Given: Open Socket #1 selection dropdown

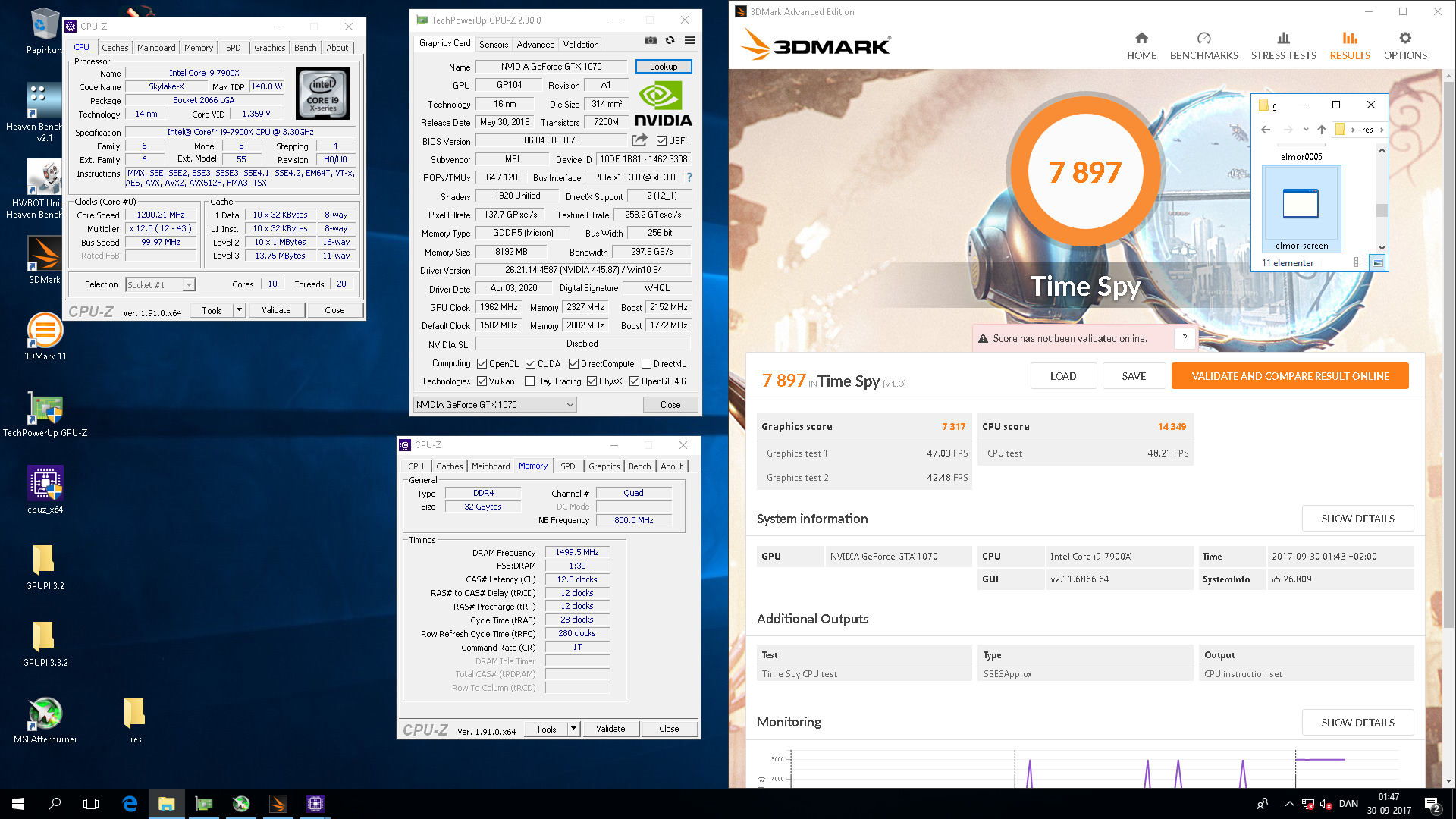Looking at the screenshot, I should pyautogui.click(x=161, y=285).
